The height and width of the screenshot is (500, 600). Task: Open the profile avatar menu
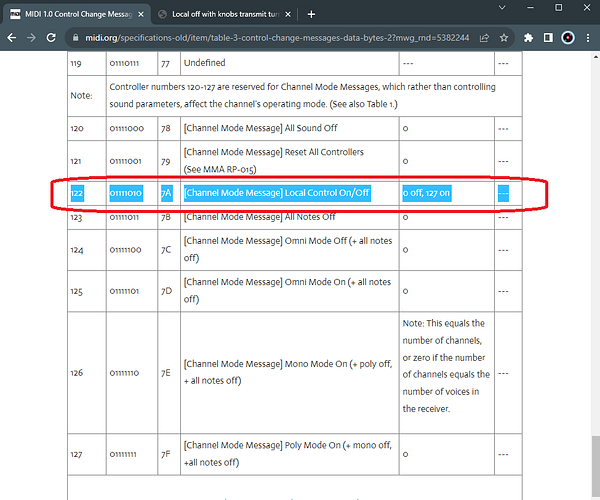click(x=568, y=37)
